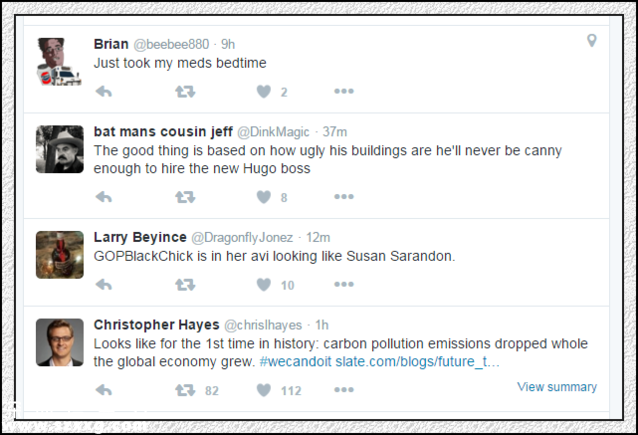638x435 pixels.
Task: Click View summary on Hayes' tweet
Action: coord(557,387)
